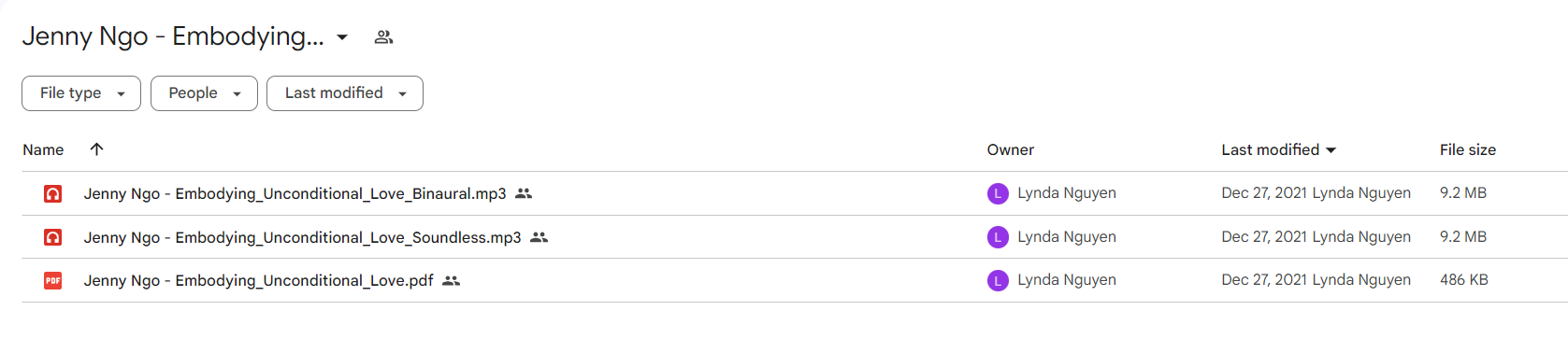Open the Last modified column sort menu
The width and height of the screenshot is (1568, 353).
point(1278,149)
